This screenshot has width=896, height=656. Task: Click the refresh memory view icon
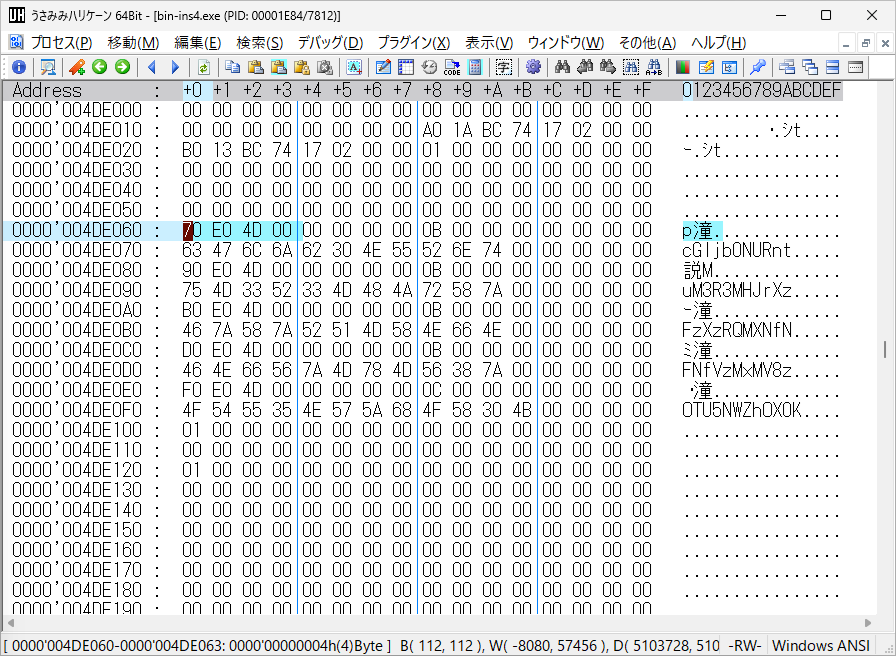pos(202,67)
